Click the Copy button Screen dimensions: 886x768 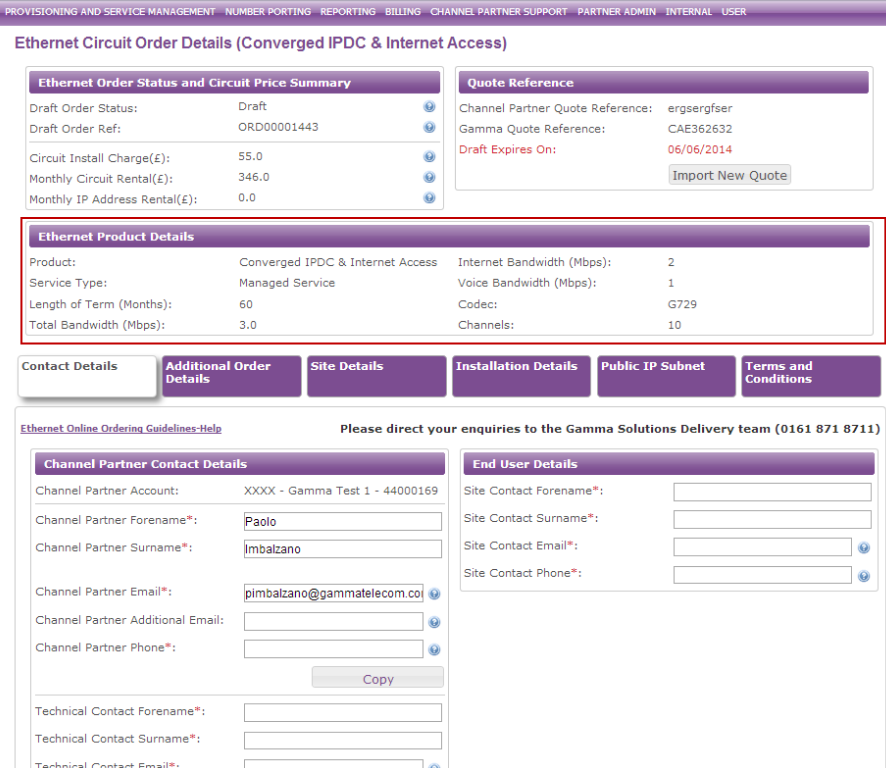pos(378,679)
